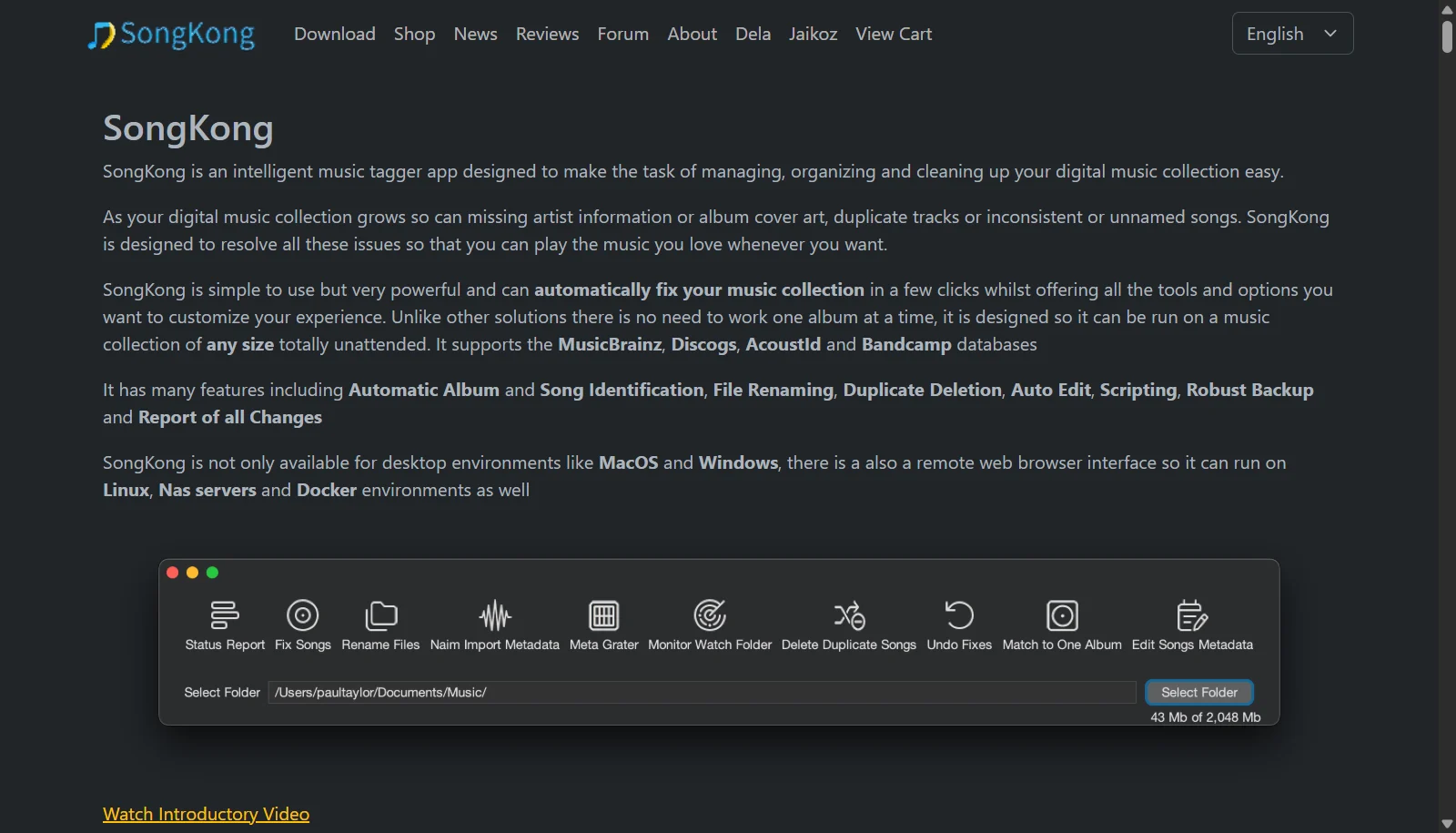Click the large "SongKong" page heading
The height and width of the screenshot is (833, 1456).
click(x=188, y=128)
